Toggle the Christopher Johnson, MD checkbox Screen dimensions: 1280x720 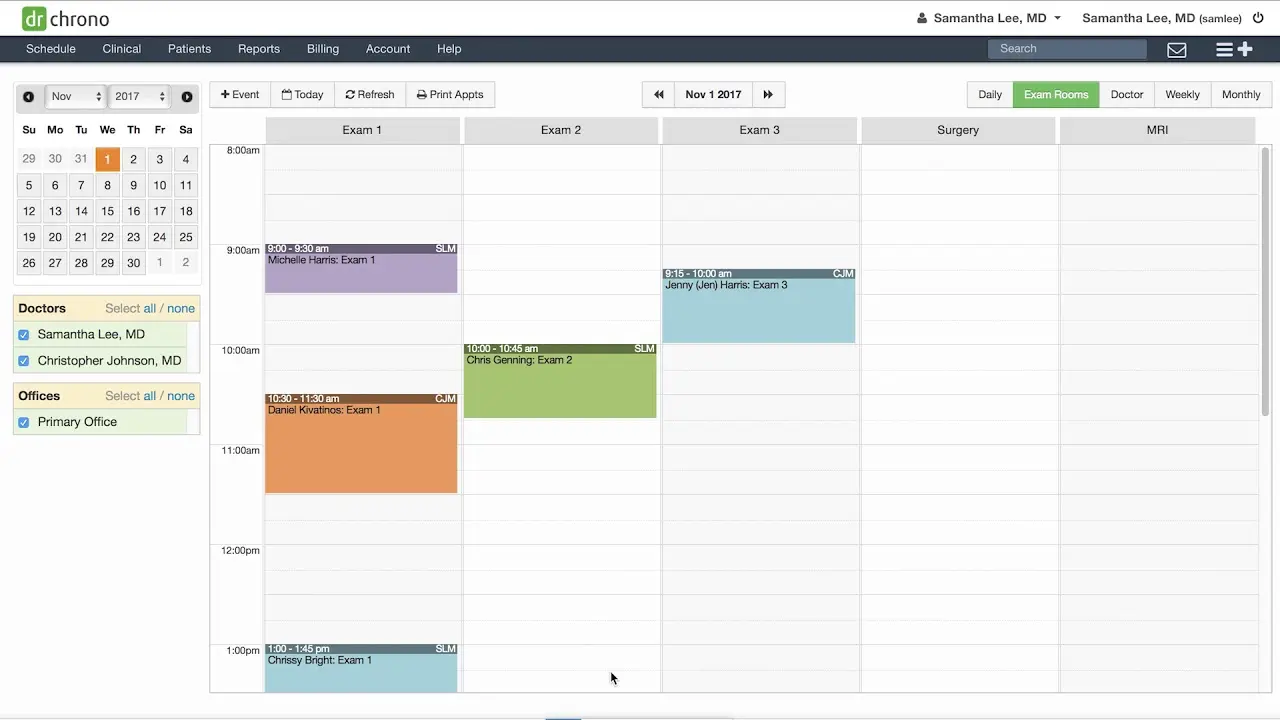tap(24, 361)
